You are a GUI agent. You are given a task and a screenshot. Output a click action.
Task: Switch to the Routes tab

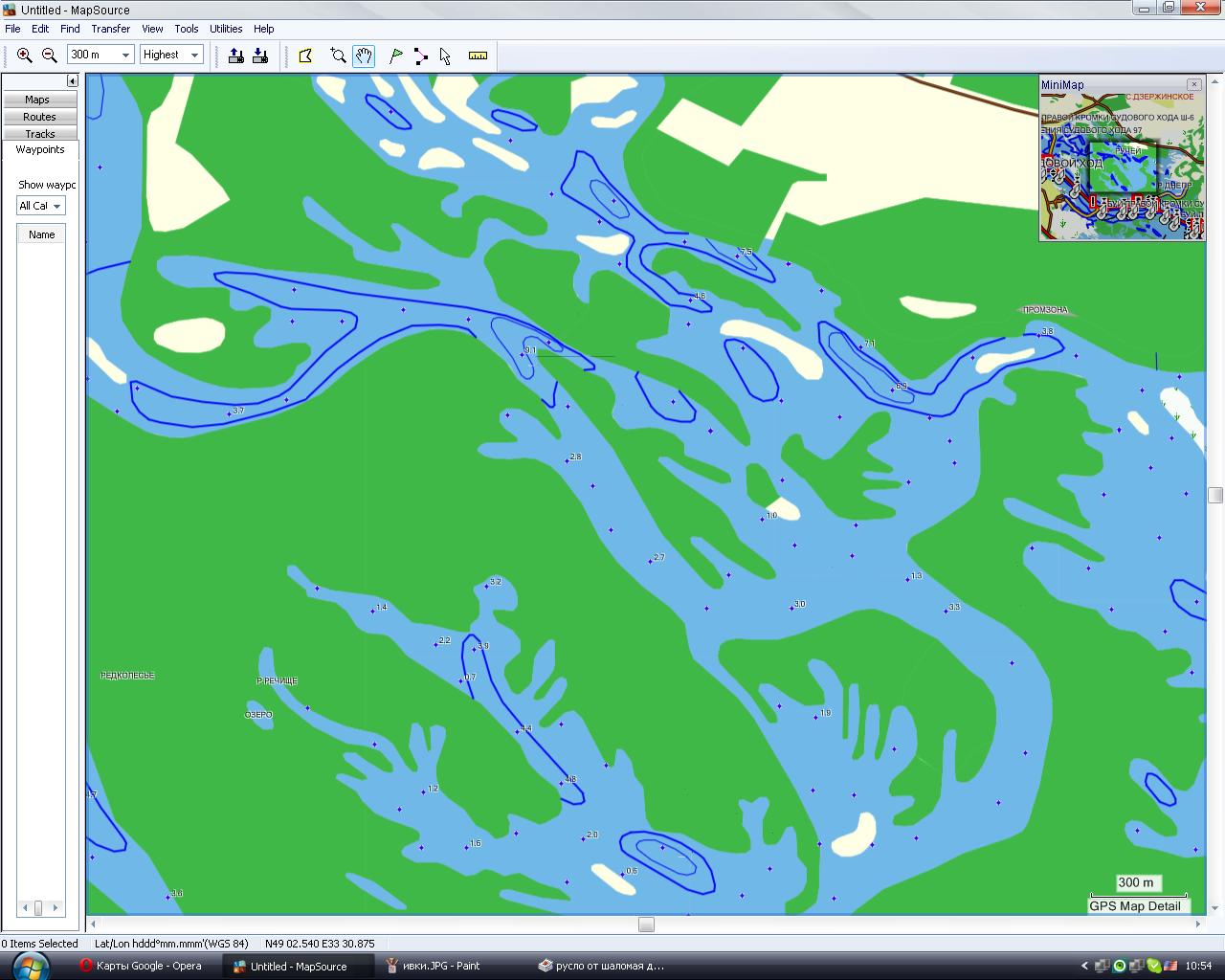coord(39,117)
